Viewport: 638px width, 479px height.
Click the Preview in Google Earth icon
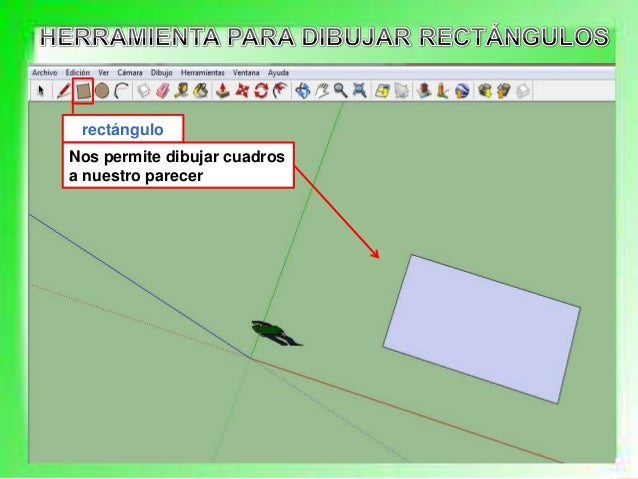click(x=462, y=91)
